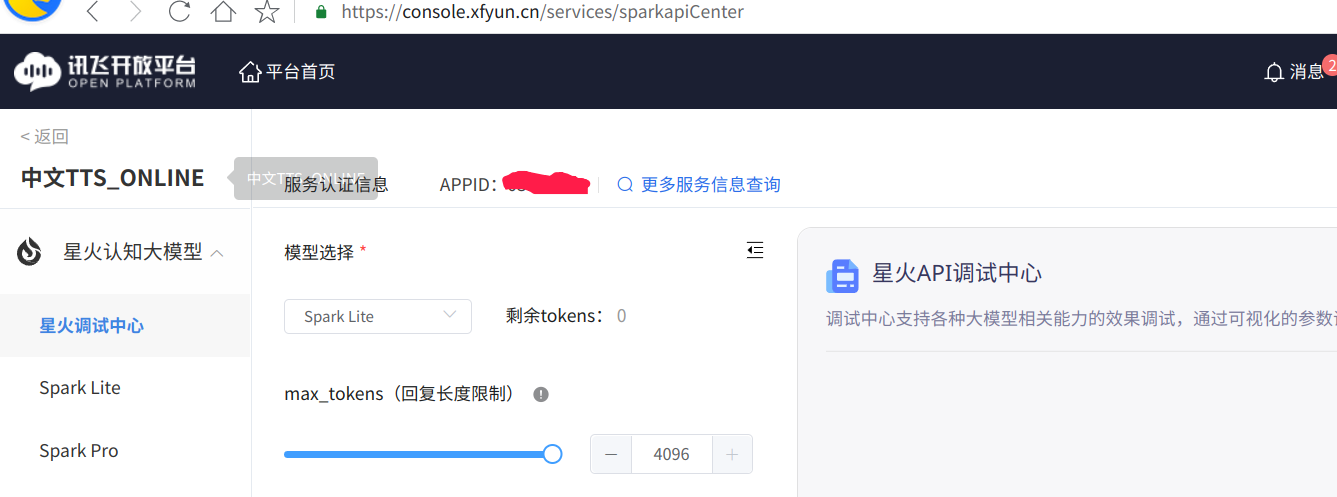Click the 讯飞开放平台 logo
1337x497 pixels.
point(105,71)
